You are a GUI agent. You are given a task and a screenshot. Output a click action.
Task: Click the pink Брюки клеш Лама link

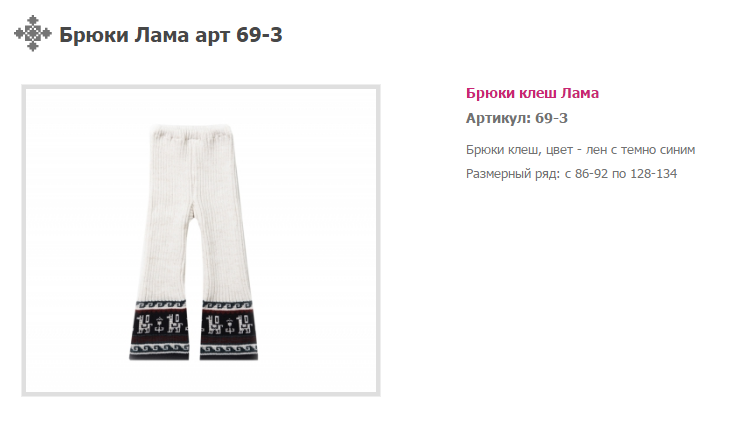pos(532,93)
